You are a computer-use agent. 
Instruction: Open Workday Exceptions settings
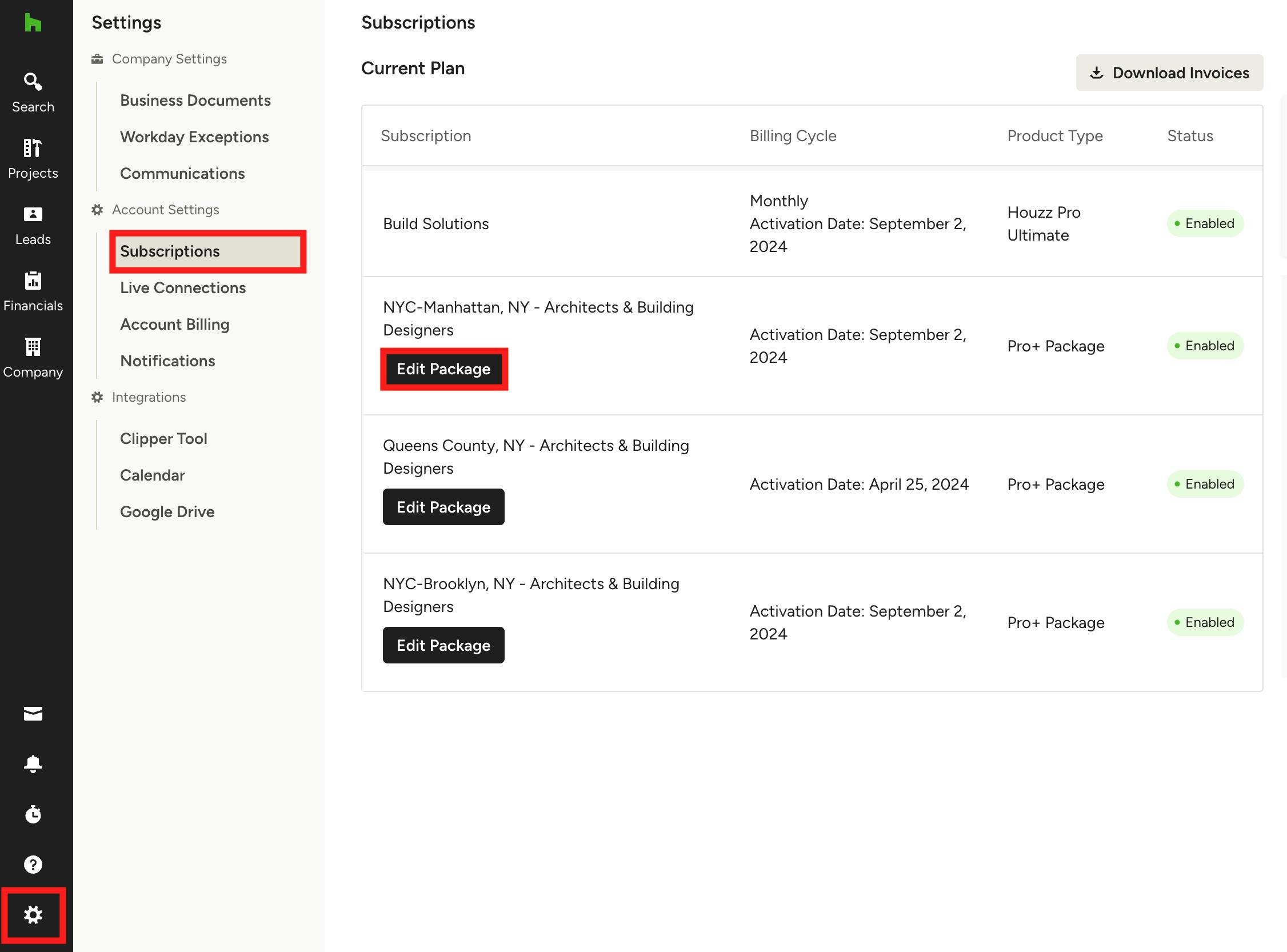point(194,137)
